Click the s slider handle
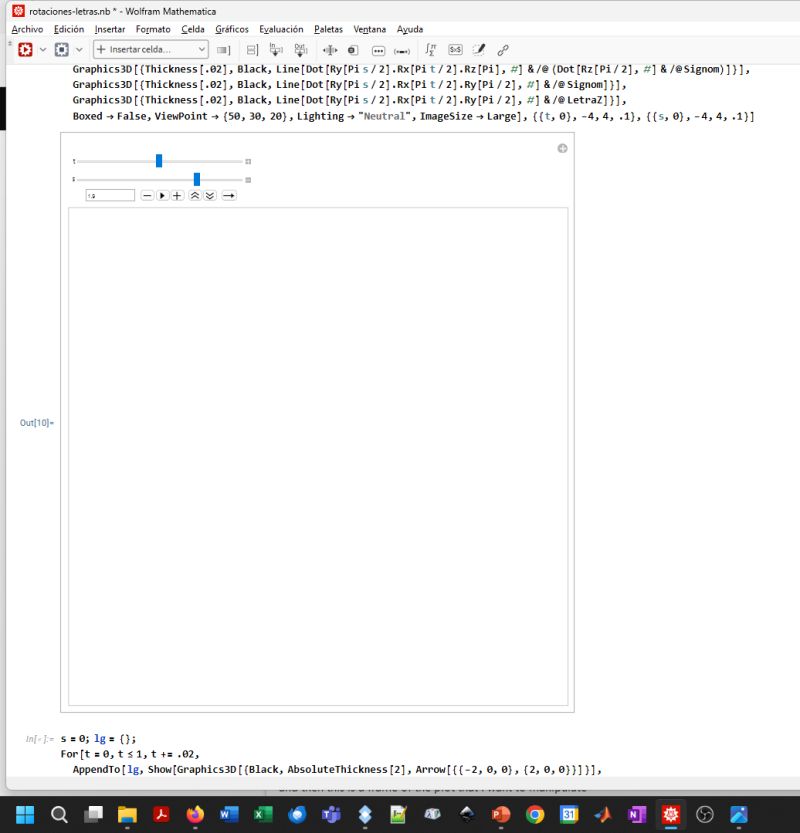Image resolution: width=800 pixels, height=833 pixels. click(x=196, y=179)
